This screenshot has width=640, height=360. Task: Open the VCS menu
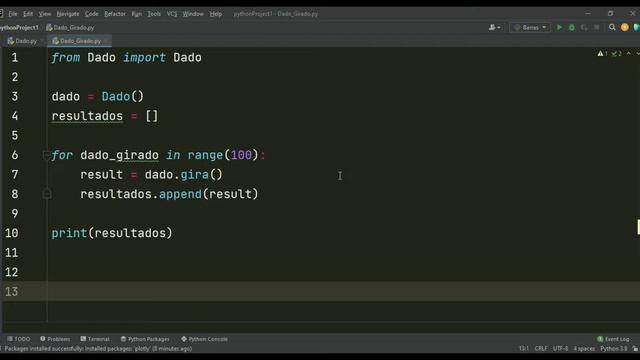tap(172, 14)
